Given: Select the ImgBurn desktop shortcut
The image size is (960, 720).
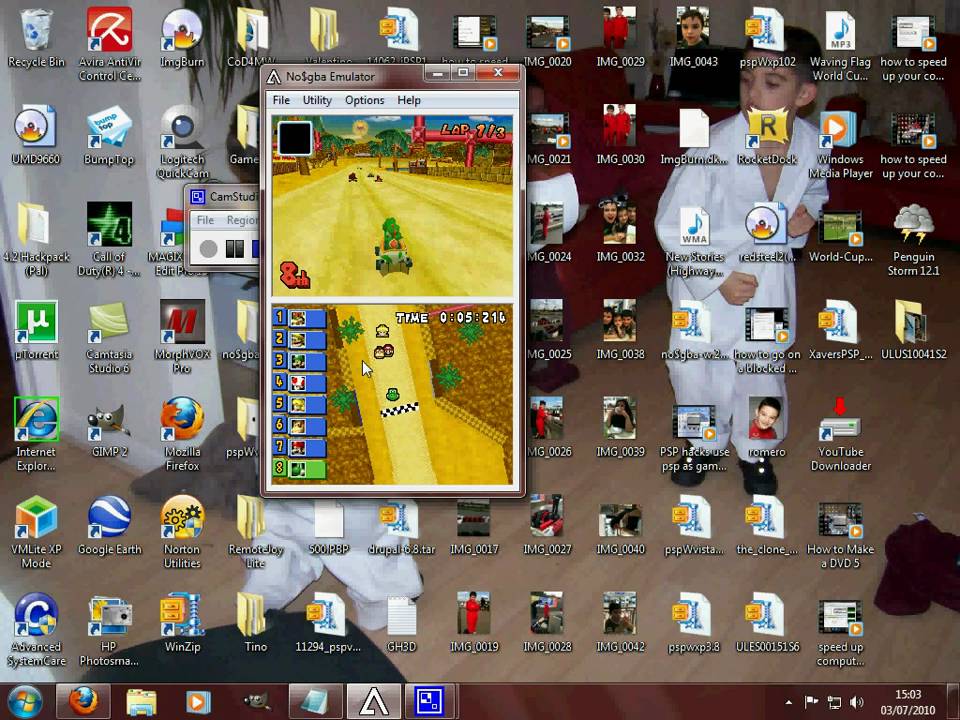Looking at the screenshot, I should point(182,38).
